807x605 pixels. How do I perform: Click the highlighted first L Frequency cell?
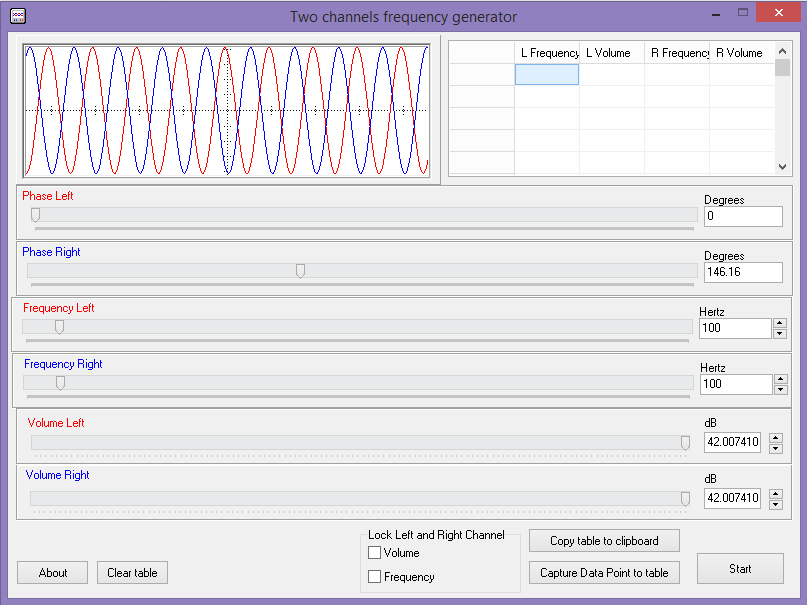547,75
